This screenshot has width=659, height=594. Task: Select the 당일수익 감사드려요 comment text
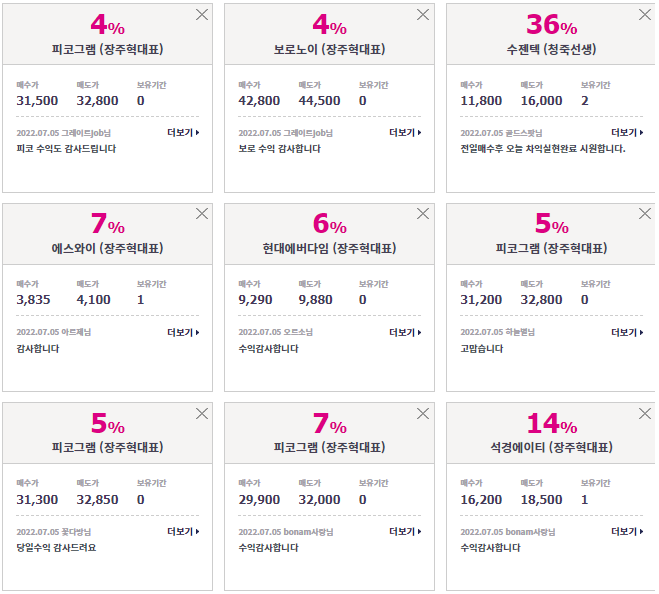point(56,547)
